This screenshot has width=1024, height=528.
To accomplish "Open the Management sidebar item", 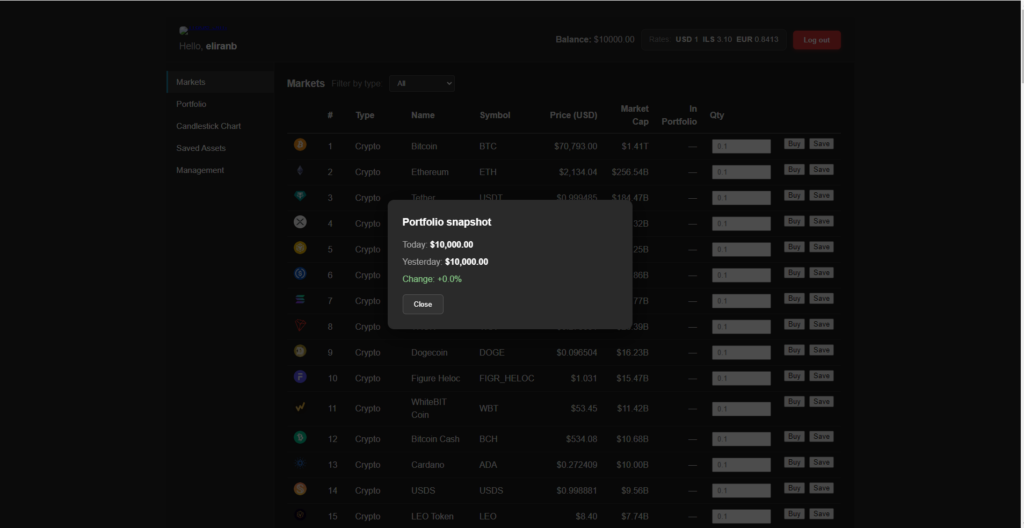I will coord(200,170).
